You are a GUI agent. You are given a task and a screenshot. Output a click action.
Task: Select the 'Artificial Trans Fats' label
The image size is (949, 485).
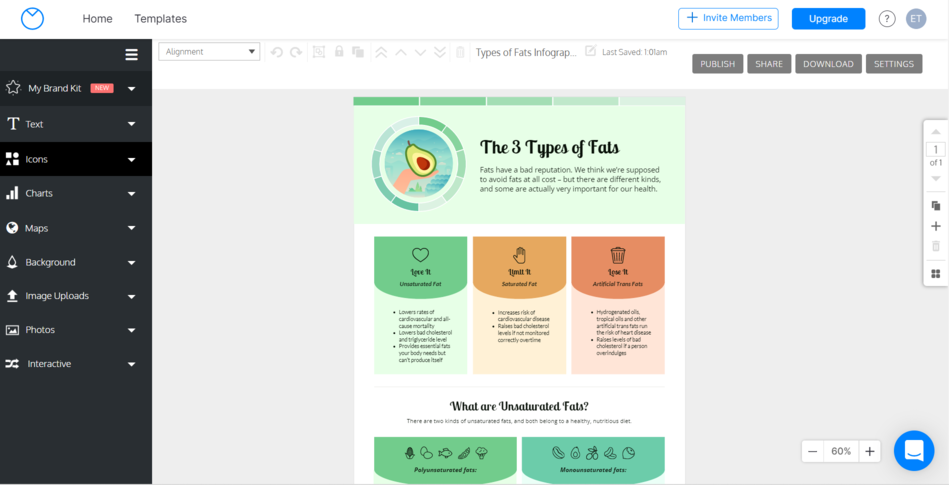click(618, 283)
